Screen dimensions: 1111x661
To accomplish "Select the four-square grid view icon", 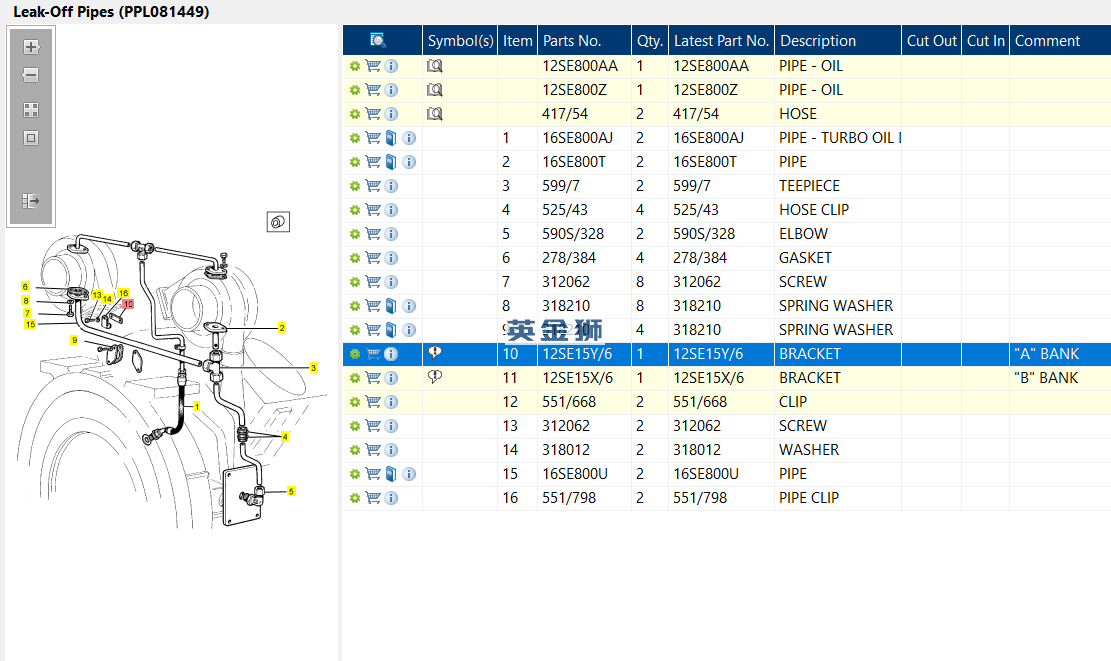I will pyautogui.click(x=30, y=110).
